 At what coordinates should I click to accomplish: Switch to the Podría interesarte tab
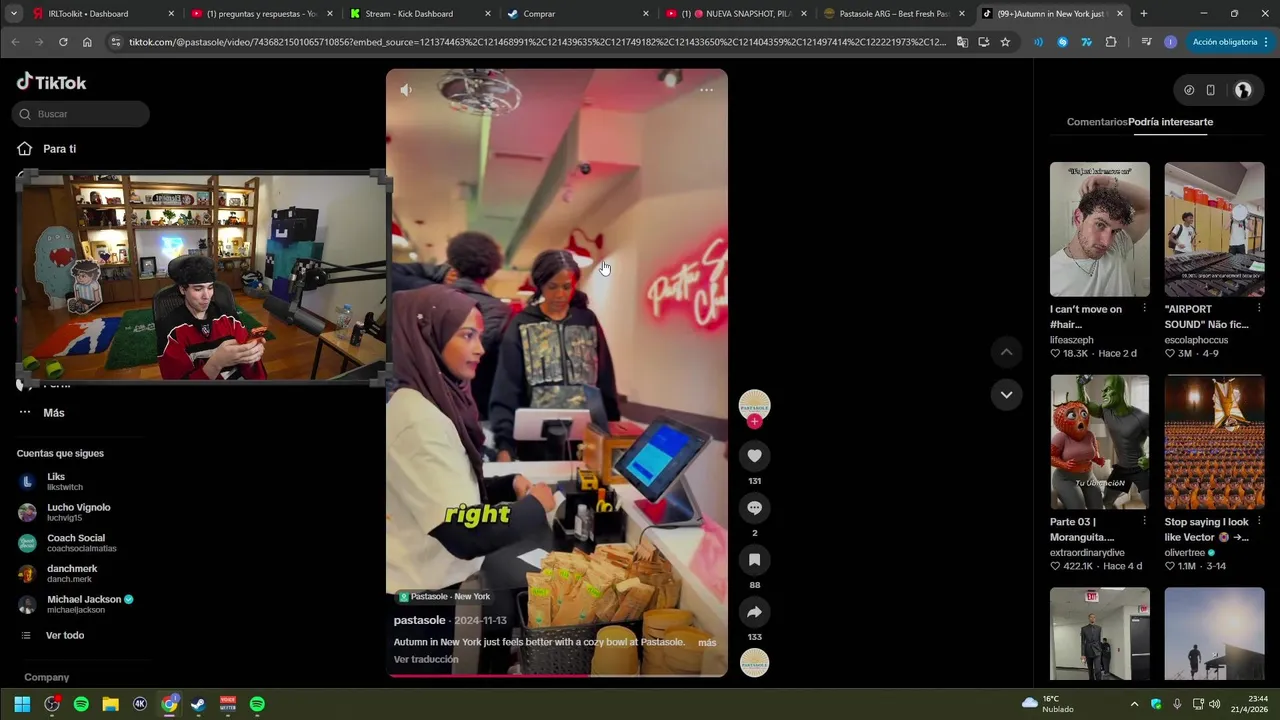click(1171, 122)
